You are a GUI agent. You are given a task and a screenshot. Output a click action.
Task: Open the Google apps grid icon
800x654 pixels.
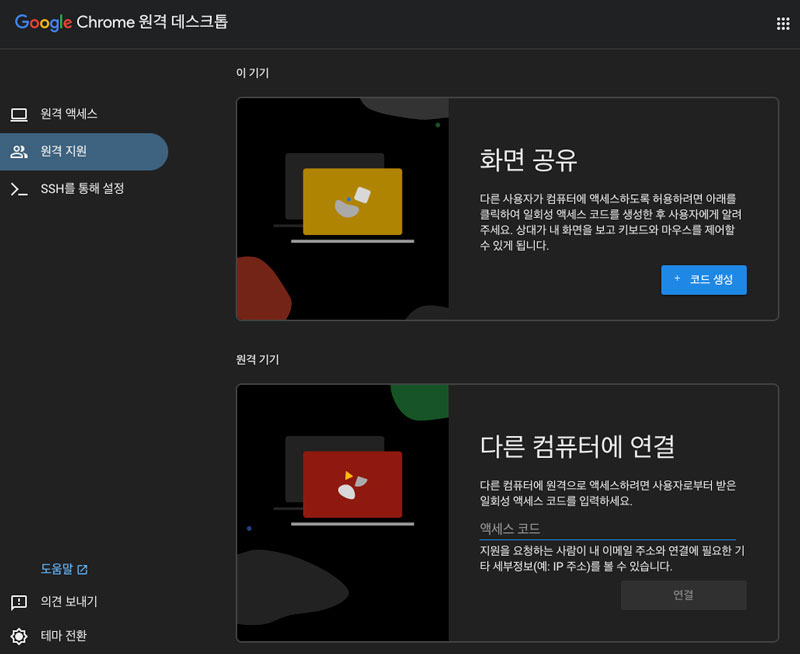click(x=783, y=23)
